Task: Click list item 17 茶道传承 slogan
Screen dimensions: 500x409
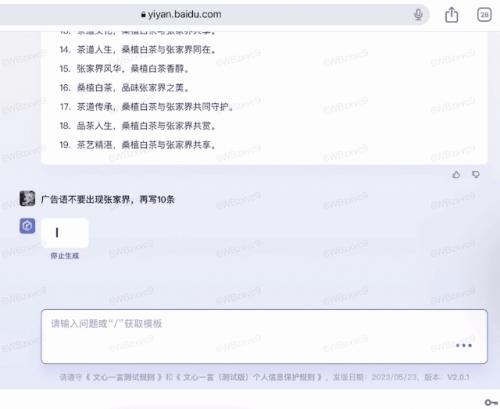Action: (146, 107)
